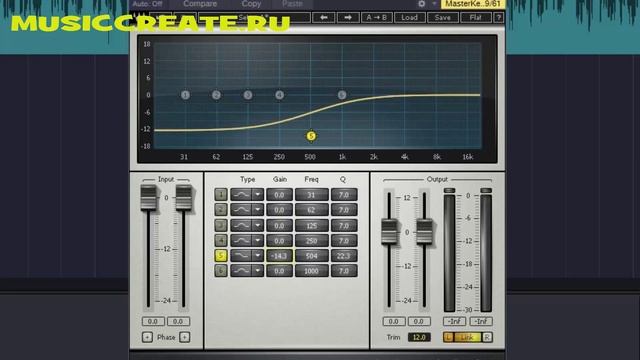640x360 pixels.
Task: Select band 6 node on EQ graph
Action: coord(342,95)
